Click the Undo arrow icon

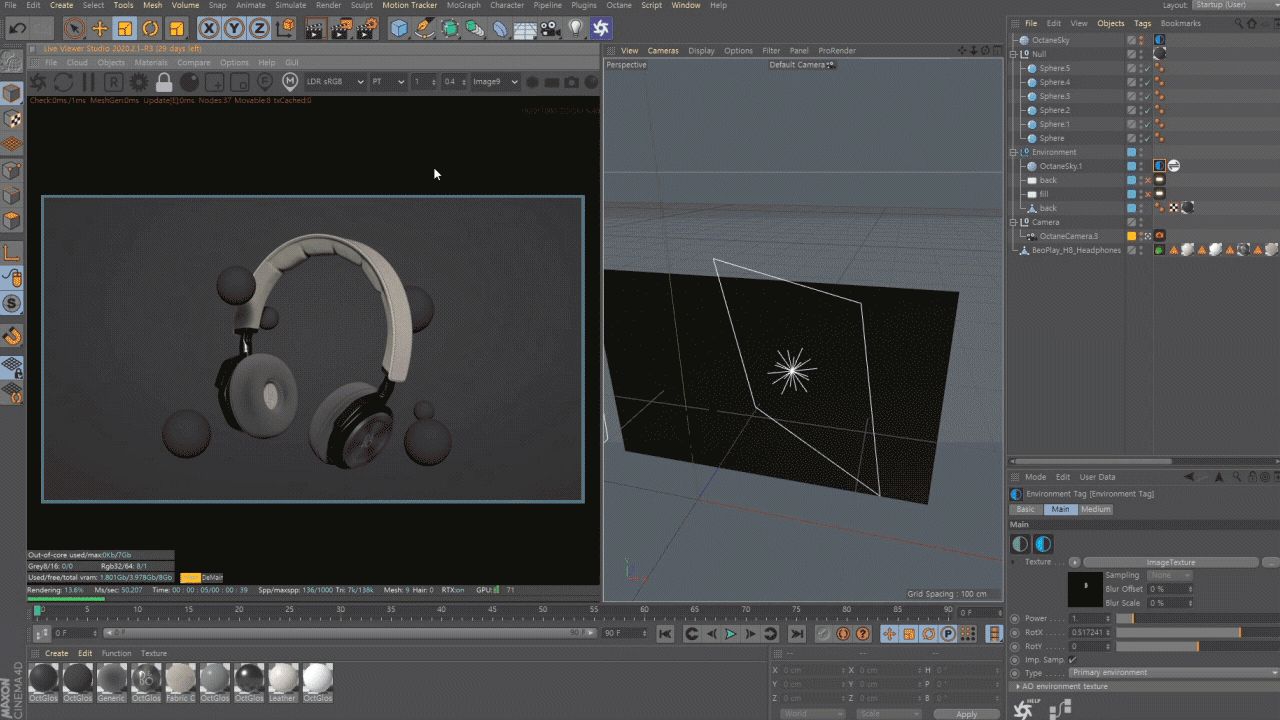pyautogui.click(x=17, y=29)
